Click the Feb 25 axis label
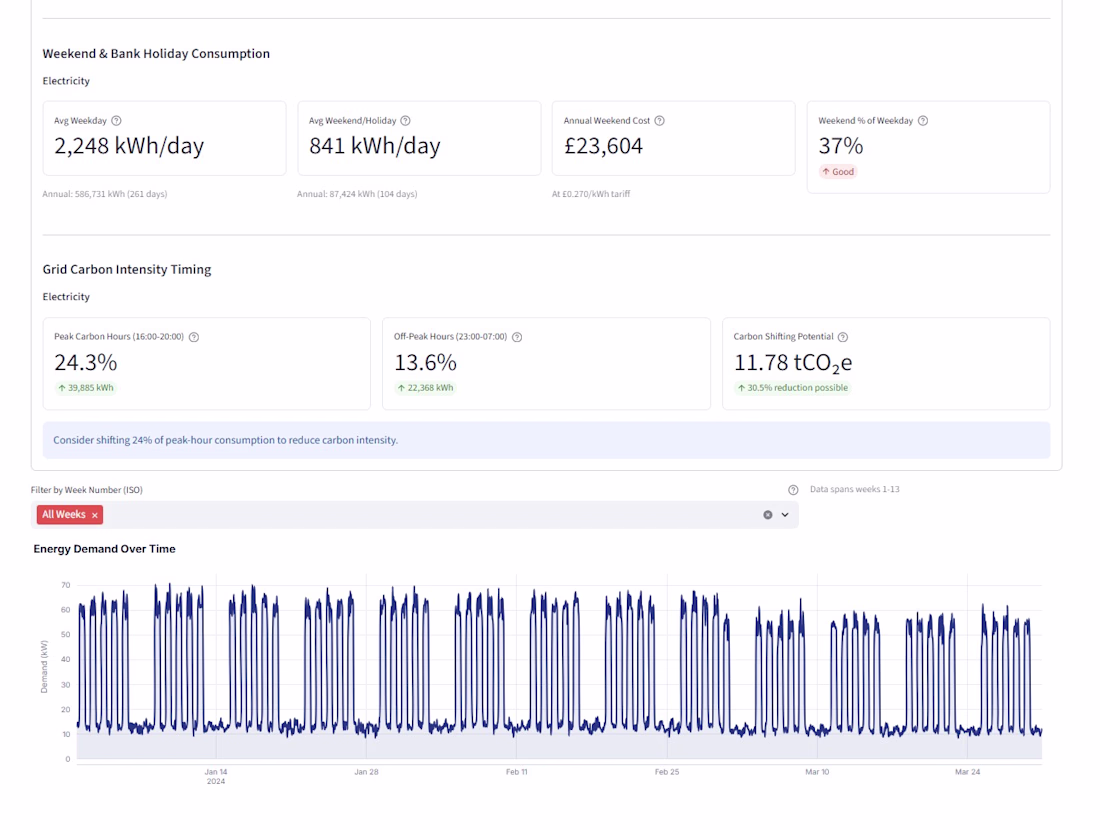 tap(666, 772)
